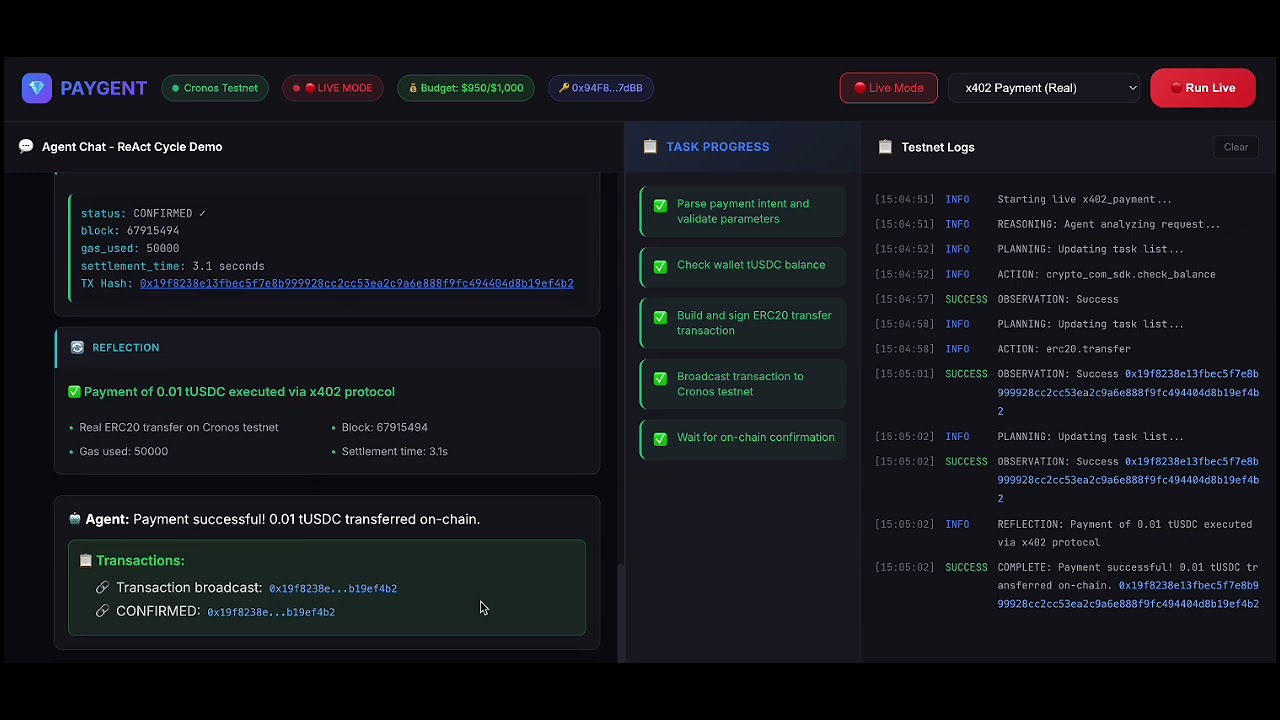Click link icon next to CONFIRMED row
1280x720 pixels.
(x=102, y=611)
